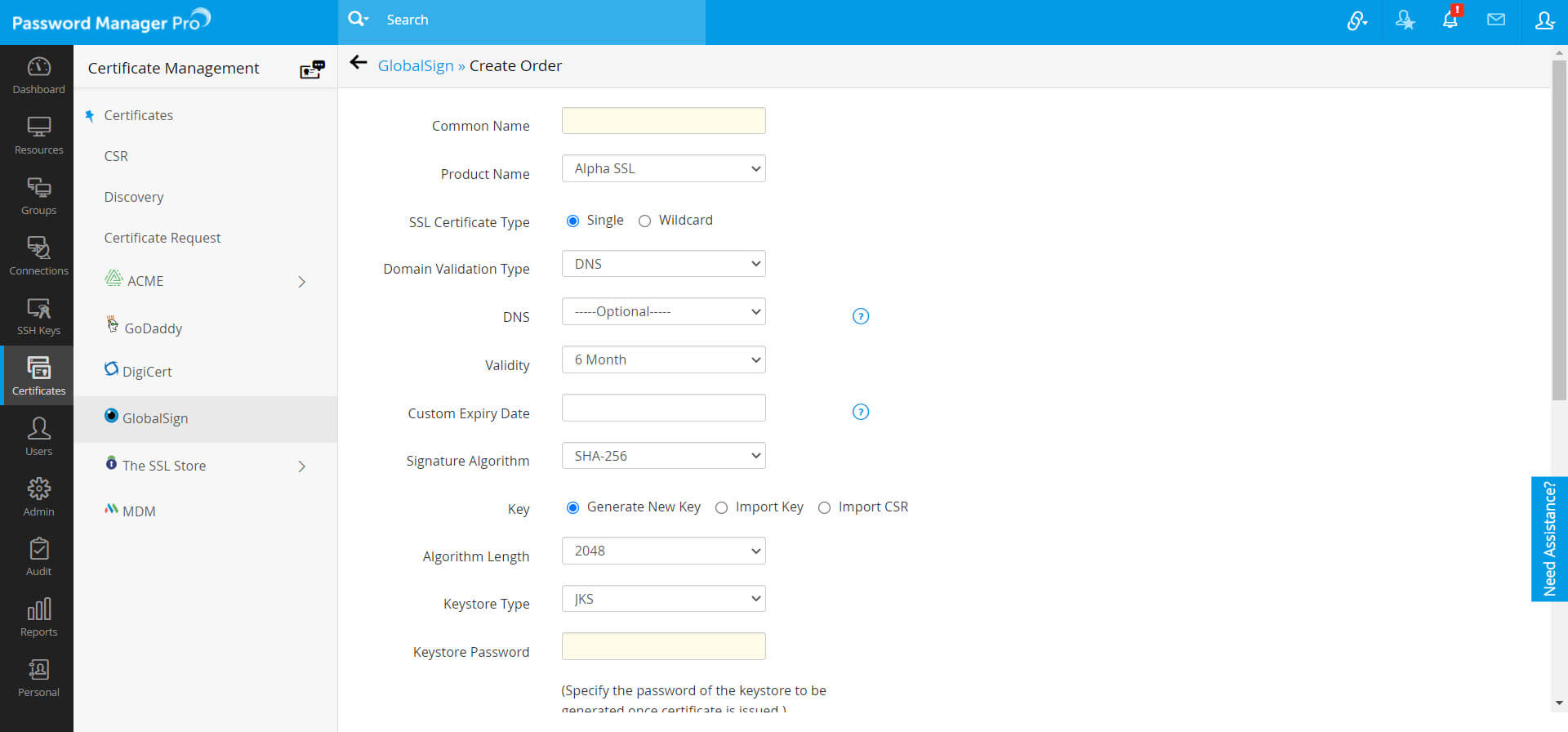Viewport: 1568px width, 732px height.
Task: Click the Password Manager Pro logo
Action: click(111, 20)
